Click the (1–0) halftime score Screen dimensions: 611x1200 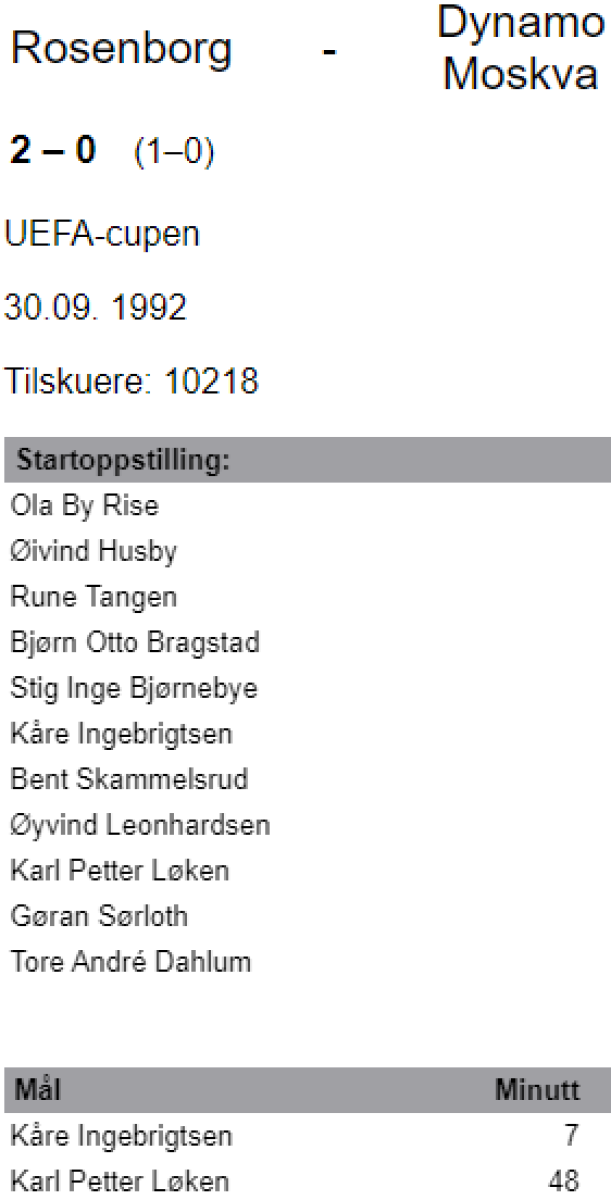(x=172, y=158)
